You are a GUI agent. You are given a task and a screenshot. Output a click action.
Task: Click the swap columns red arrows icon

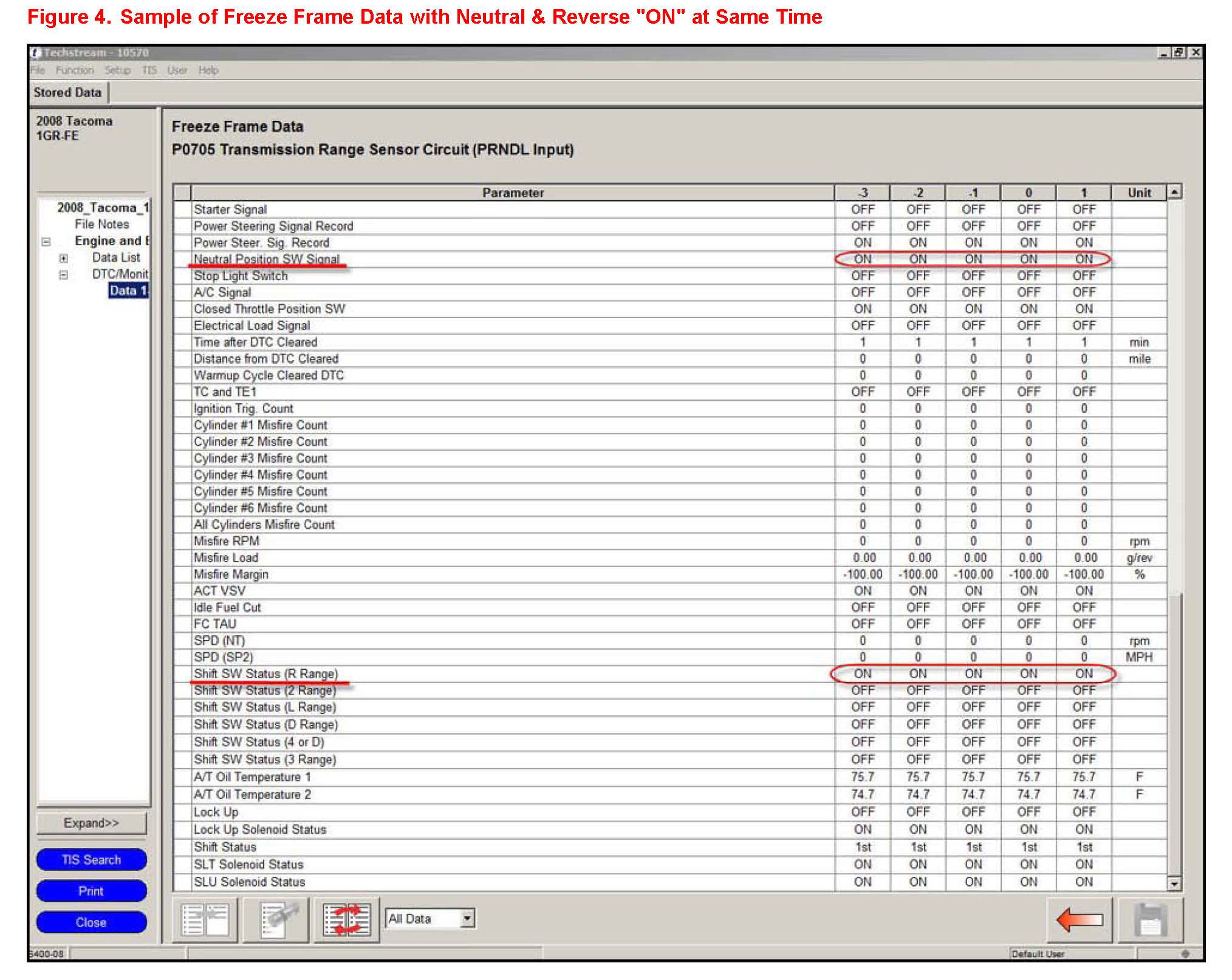pyautogui.click(x=346, y=919)
